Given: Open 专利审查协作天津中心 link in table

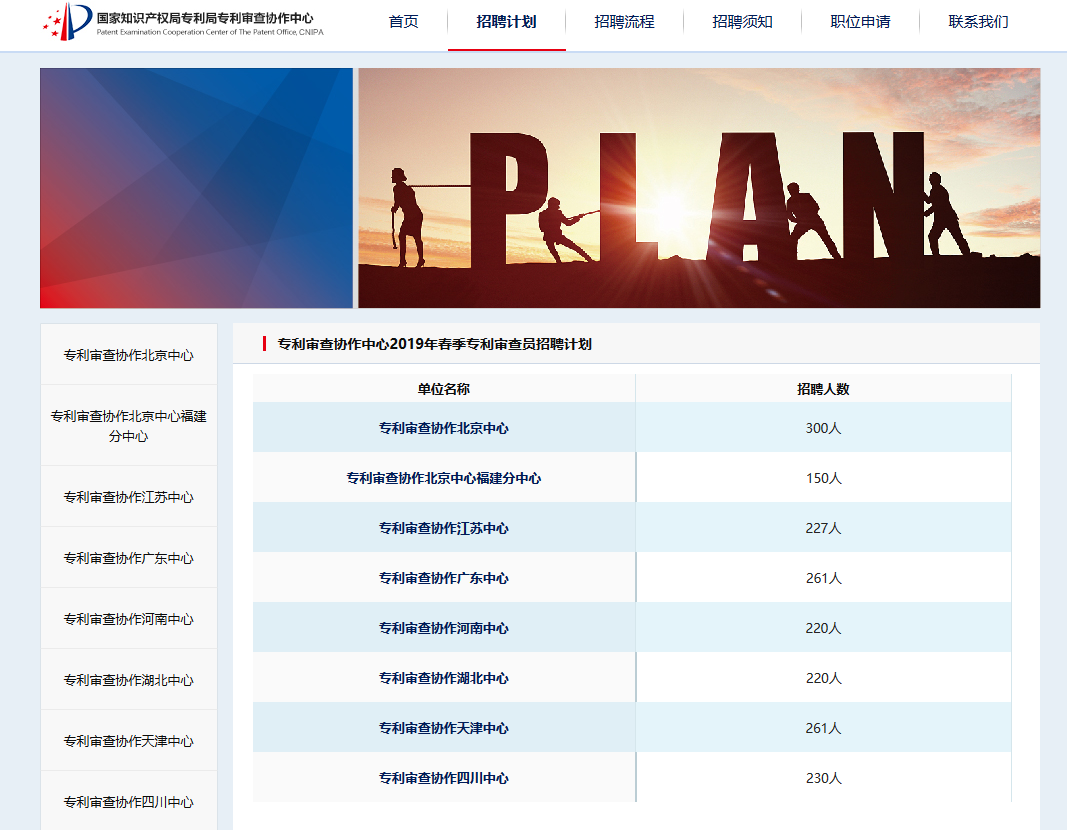Looking at the screenshot, I should tap(444, 728).
